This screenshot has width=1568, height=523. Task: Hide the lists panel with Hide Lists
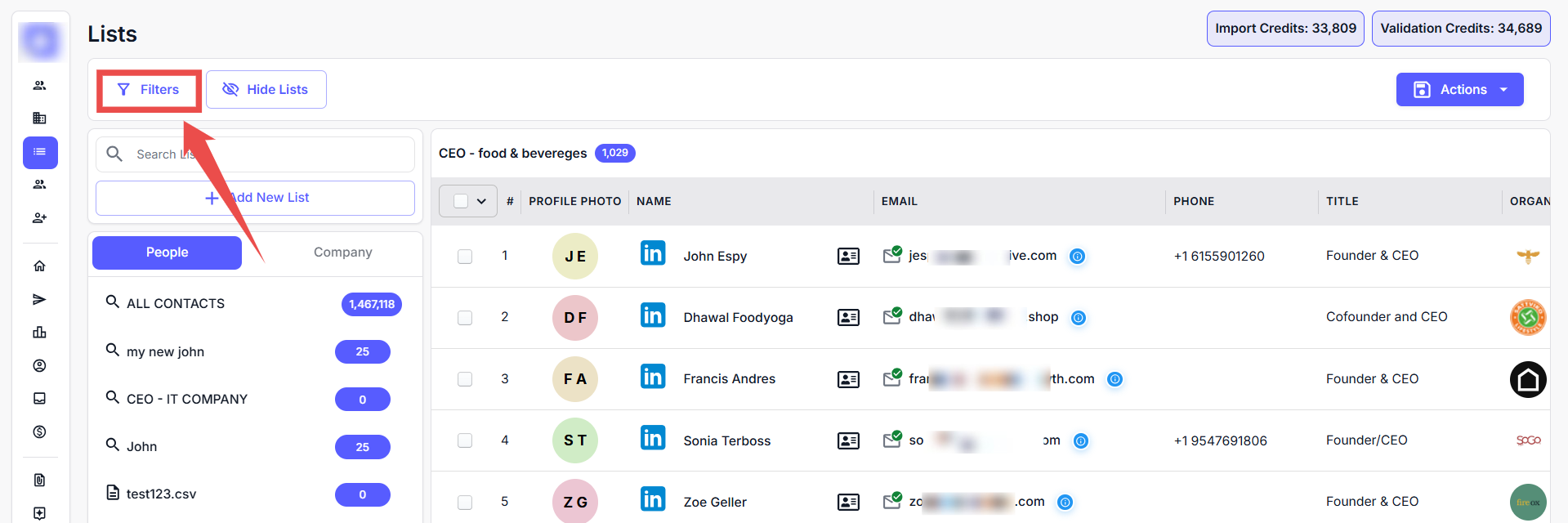click(x=266, y=89)
